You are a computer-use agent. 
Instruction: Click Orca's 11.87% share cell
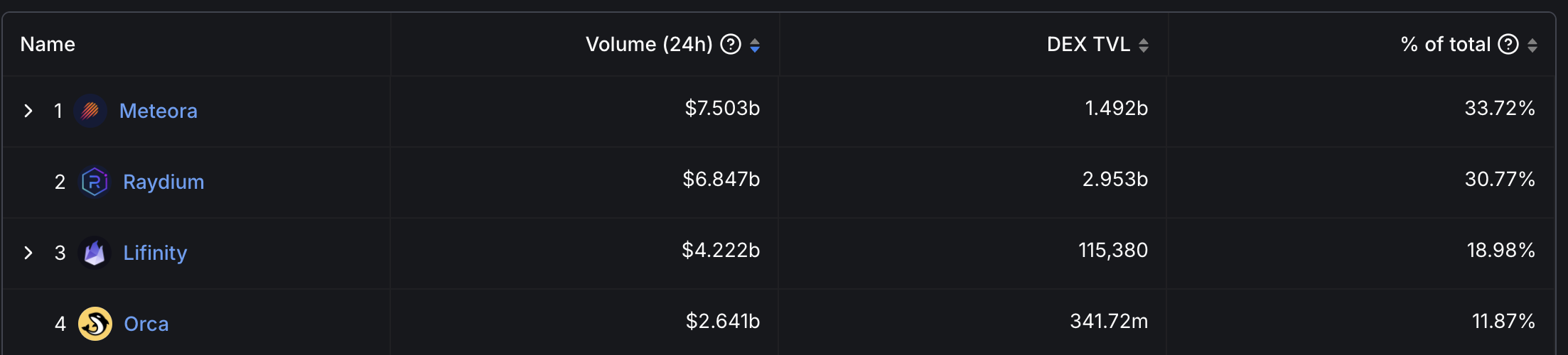click(x=1503, y=321)
